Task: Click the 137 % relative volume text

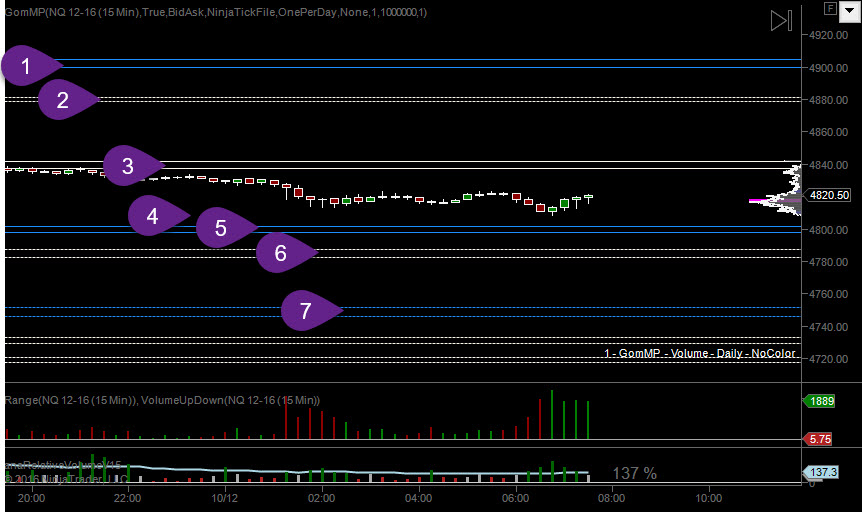Action: (634, 473)
